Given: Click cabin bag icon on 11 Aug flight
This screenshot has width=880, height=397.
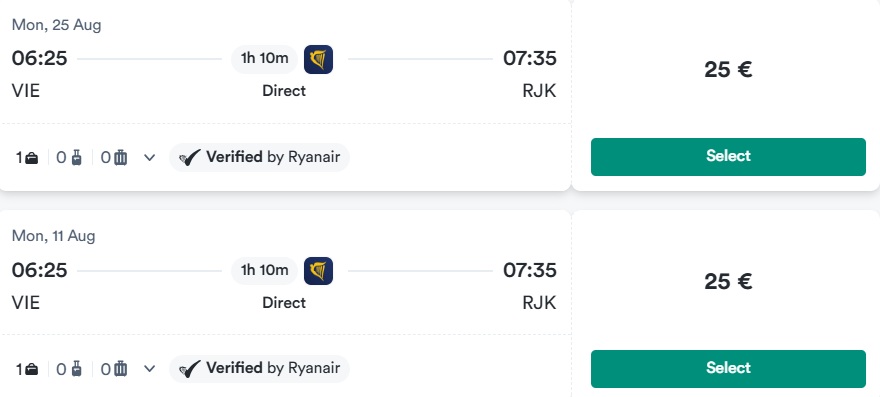Looking at the screenshot, I should 76,369.
